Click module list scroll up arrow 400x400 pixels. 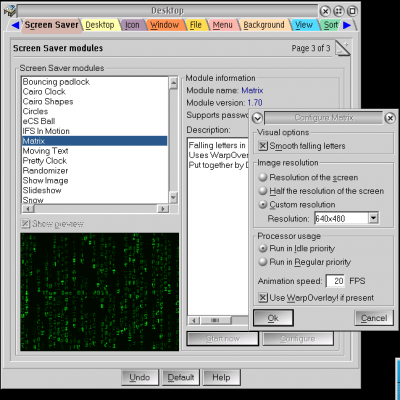173,83
